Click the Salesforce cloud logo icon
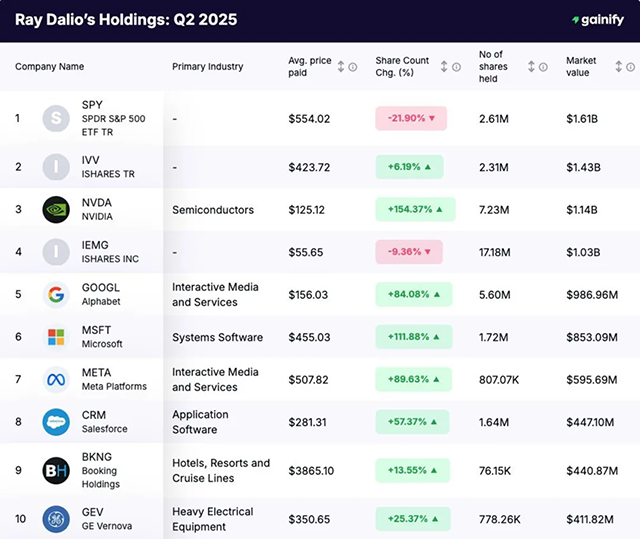The height and width of the screenshot is (539, 640). coord(56,422)
